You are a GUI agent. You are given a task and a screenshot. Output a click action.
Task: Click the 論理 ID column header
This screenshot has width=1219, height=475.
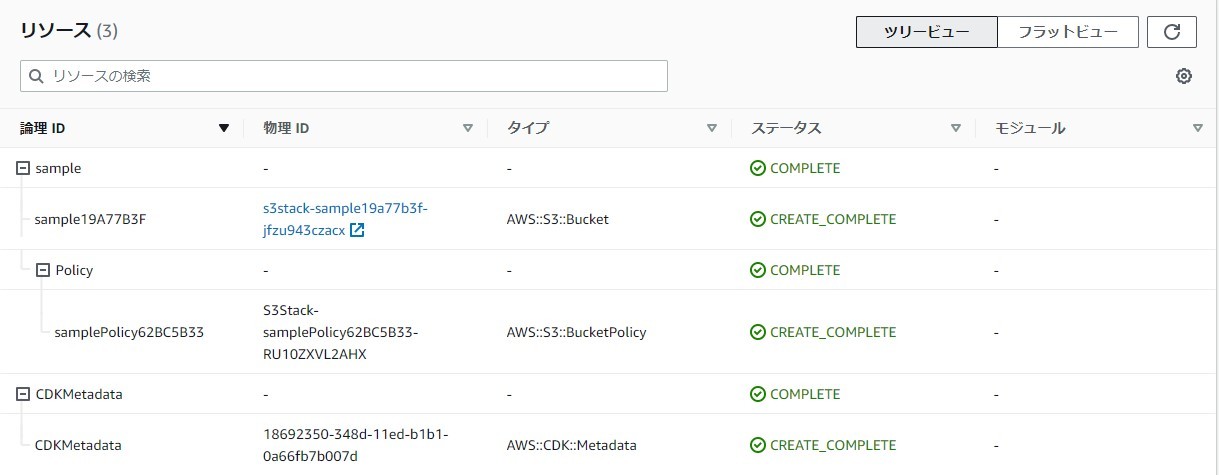[x=43, y=128]
